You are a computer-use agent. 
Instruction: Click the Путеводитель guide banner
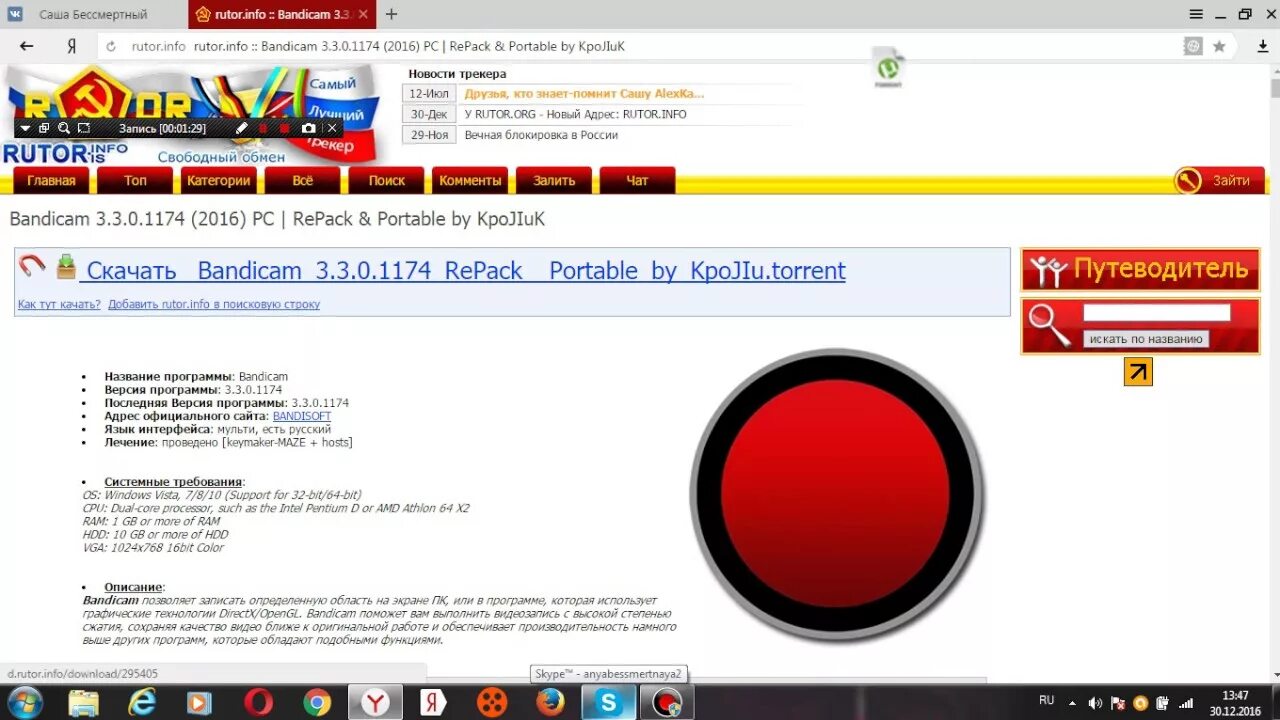(1140, 270)
